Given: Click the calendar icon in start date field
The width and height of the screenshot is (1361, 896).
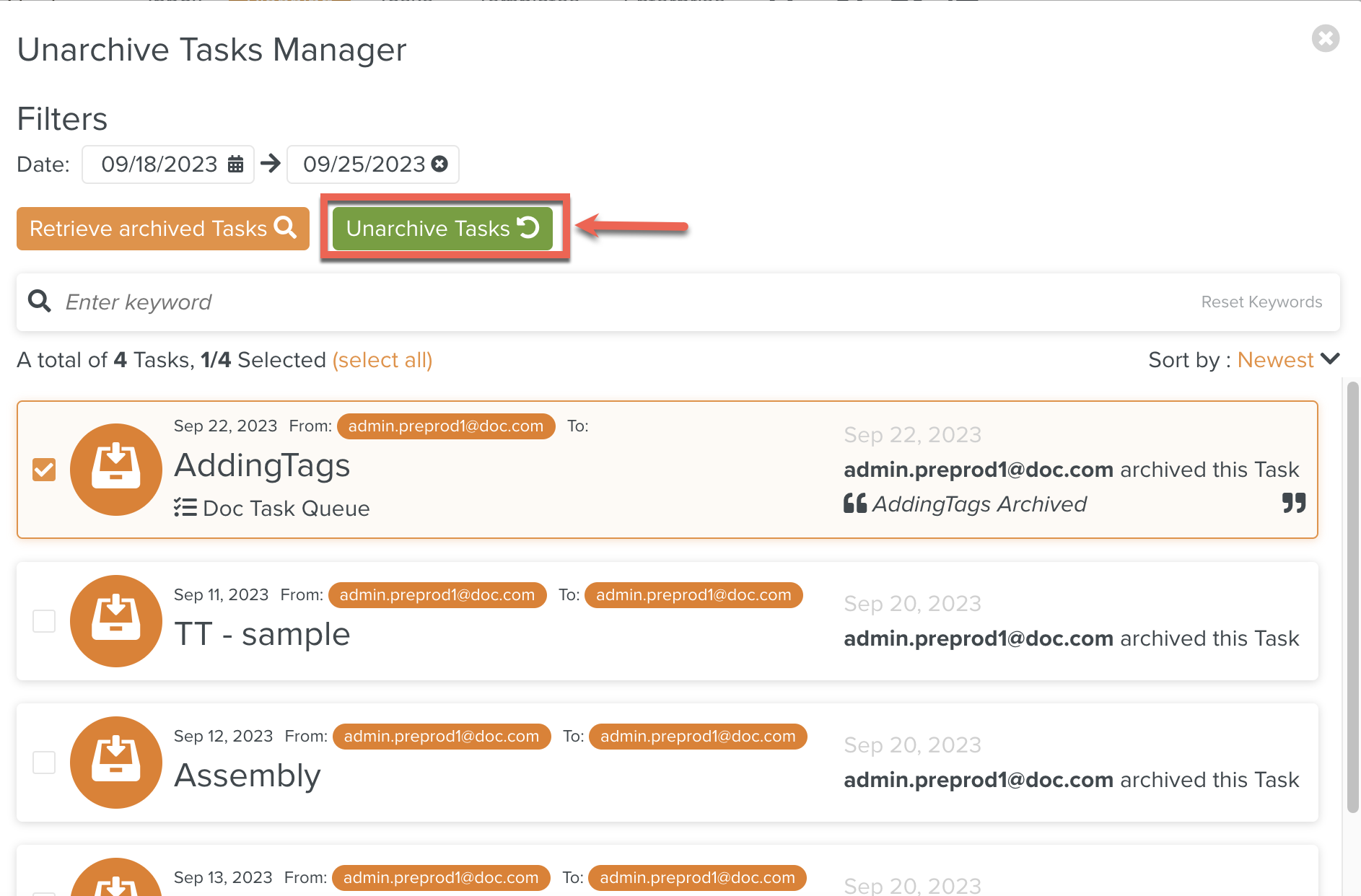Looking at the screenshot, I should 235,164.
